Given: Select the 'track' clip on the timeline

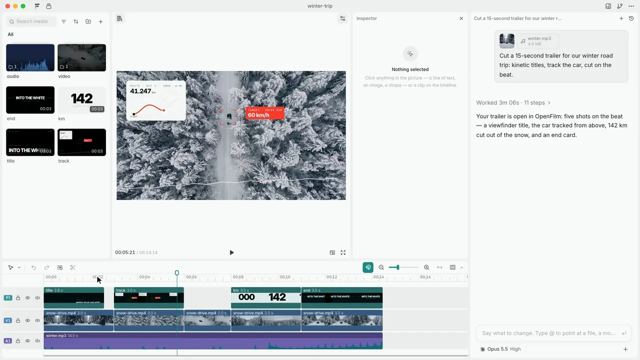Looking at the screenshot, I should click(149, 298).
